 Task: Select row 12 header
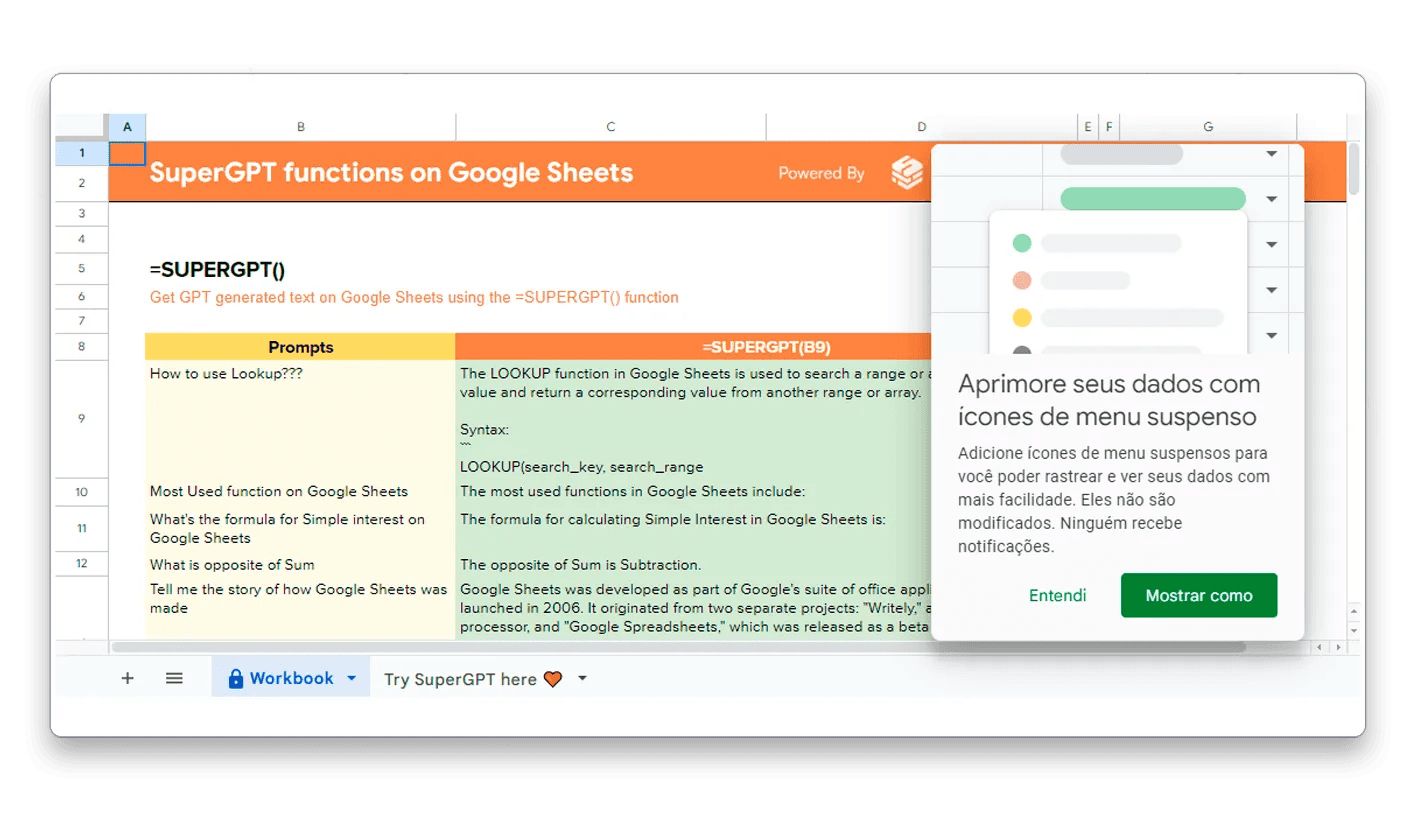[81, 564]
